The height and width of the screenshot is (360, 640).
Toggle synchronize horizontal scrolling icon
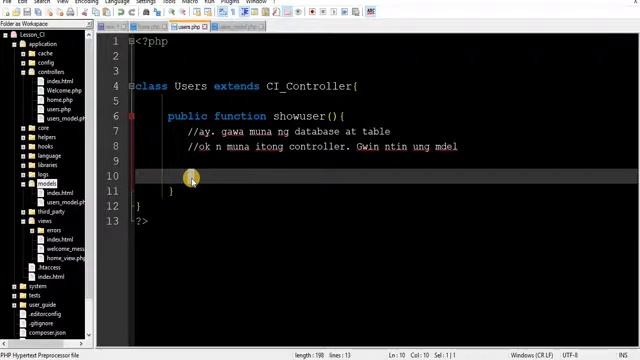click(208, 12)
